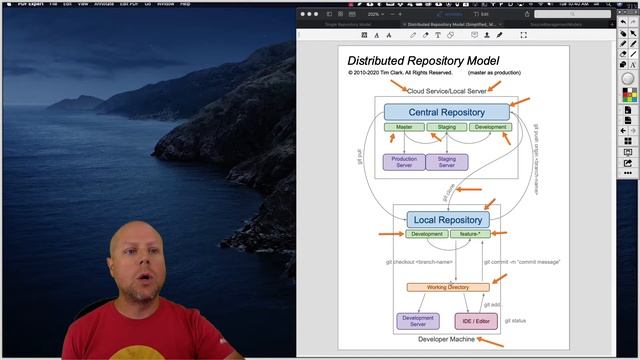Select the stamp tool
Image resolution: width=640 pixels, height=360 pixels.
487,35
